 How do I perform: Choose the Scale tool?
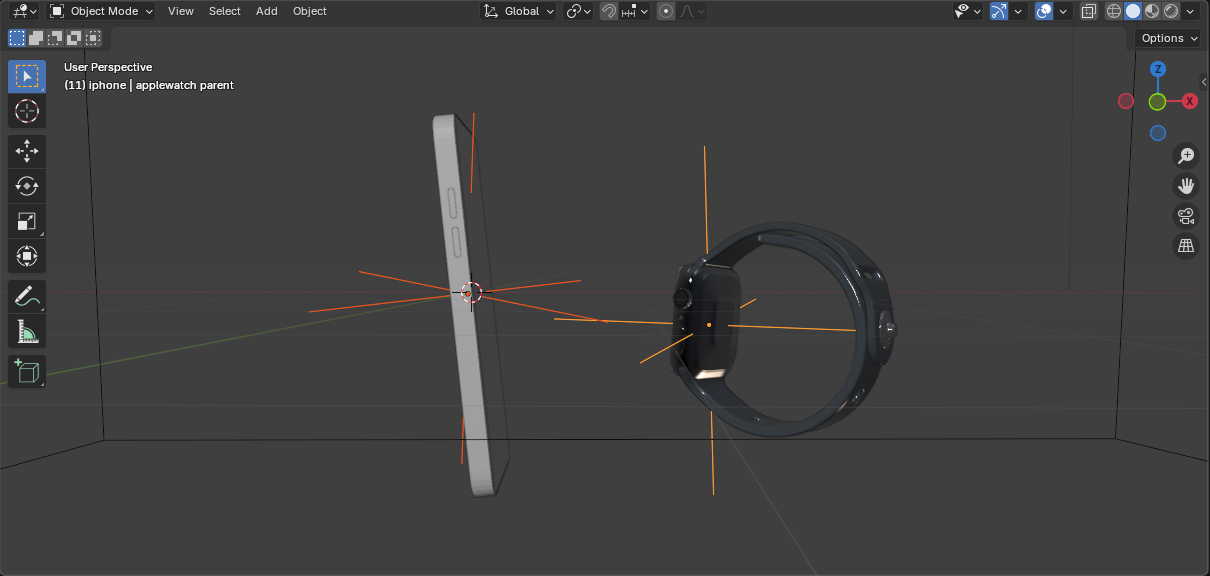(x=27, y=221)
